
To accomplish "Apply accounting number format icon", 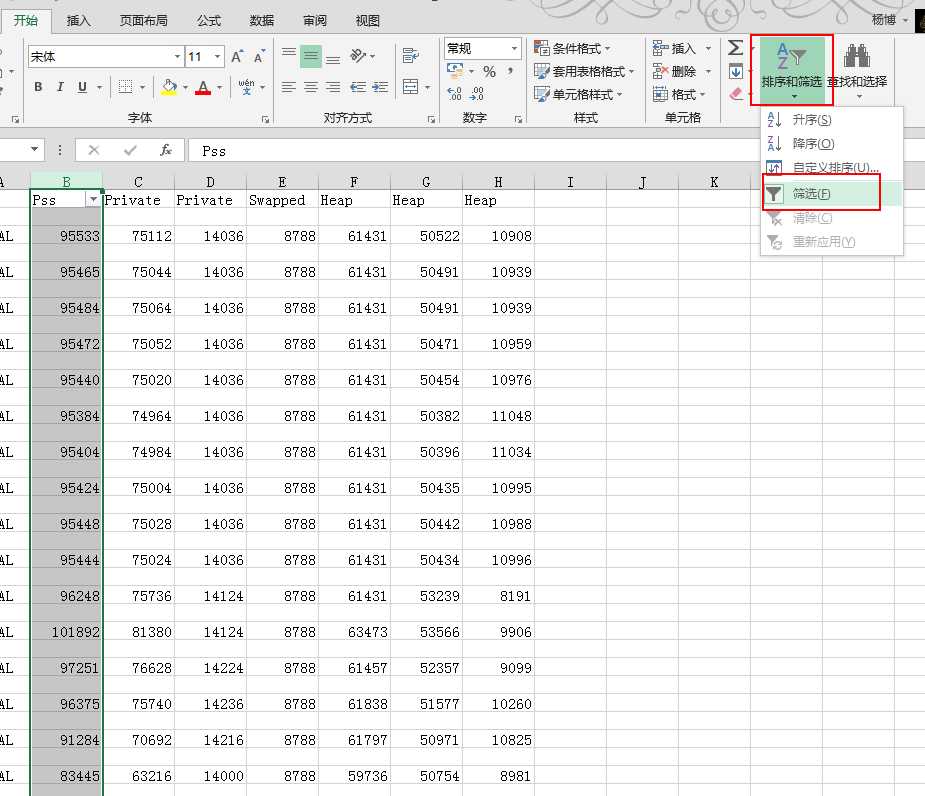I will coord(455,71).
